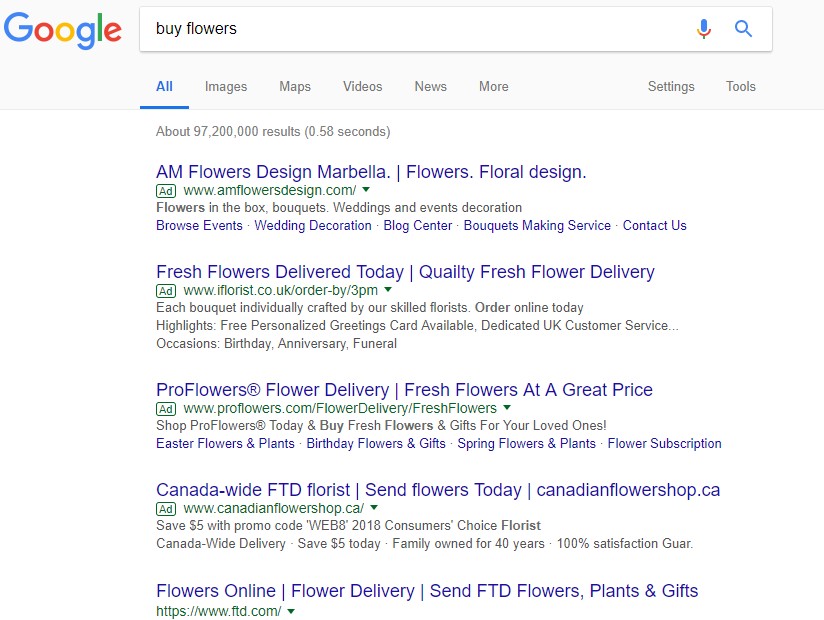
Task: Start voice search with the microphone icon
Action: (x=704, y=28)
